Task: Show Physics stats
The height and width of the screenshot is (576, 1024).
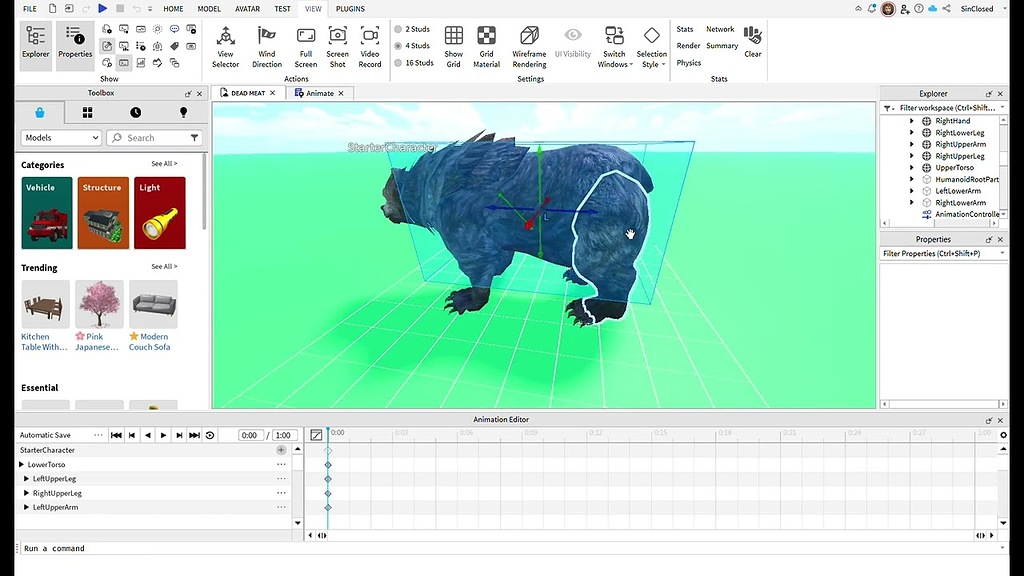Action: tap(688, 62)
